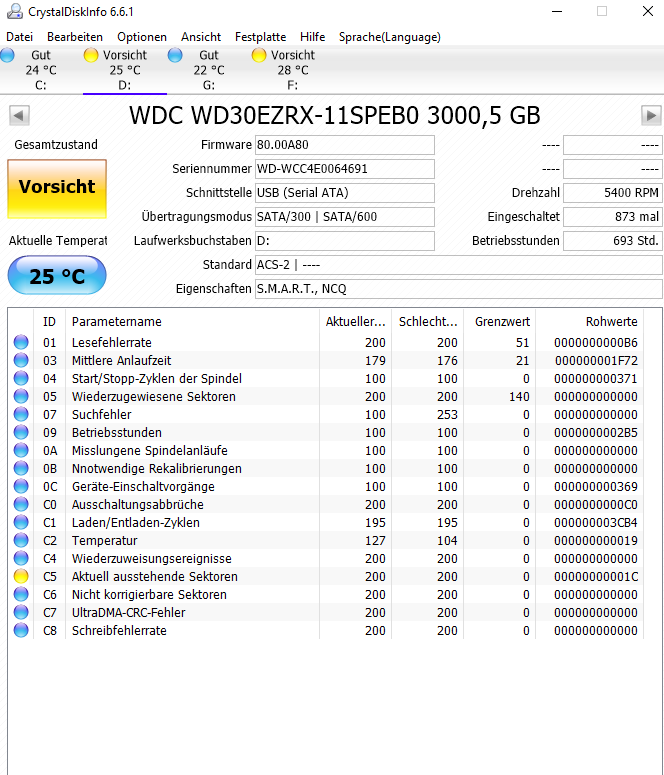Click the Standard field ACS-2
The image size is (664, 775).
[x=459, y=265]
